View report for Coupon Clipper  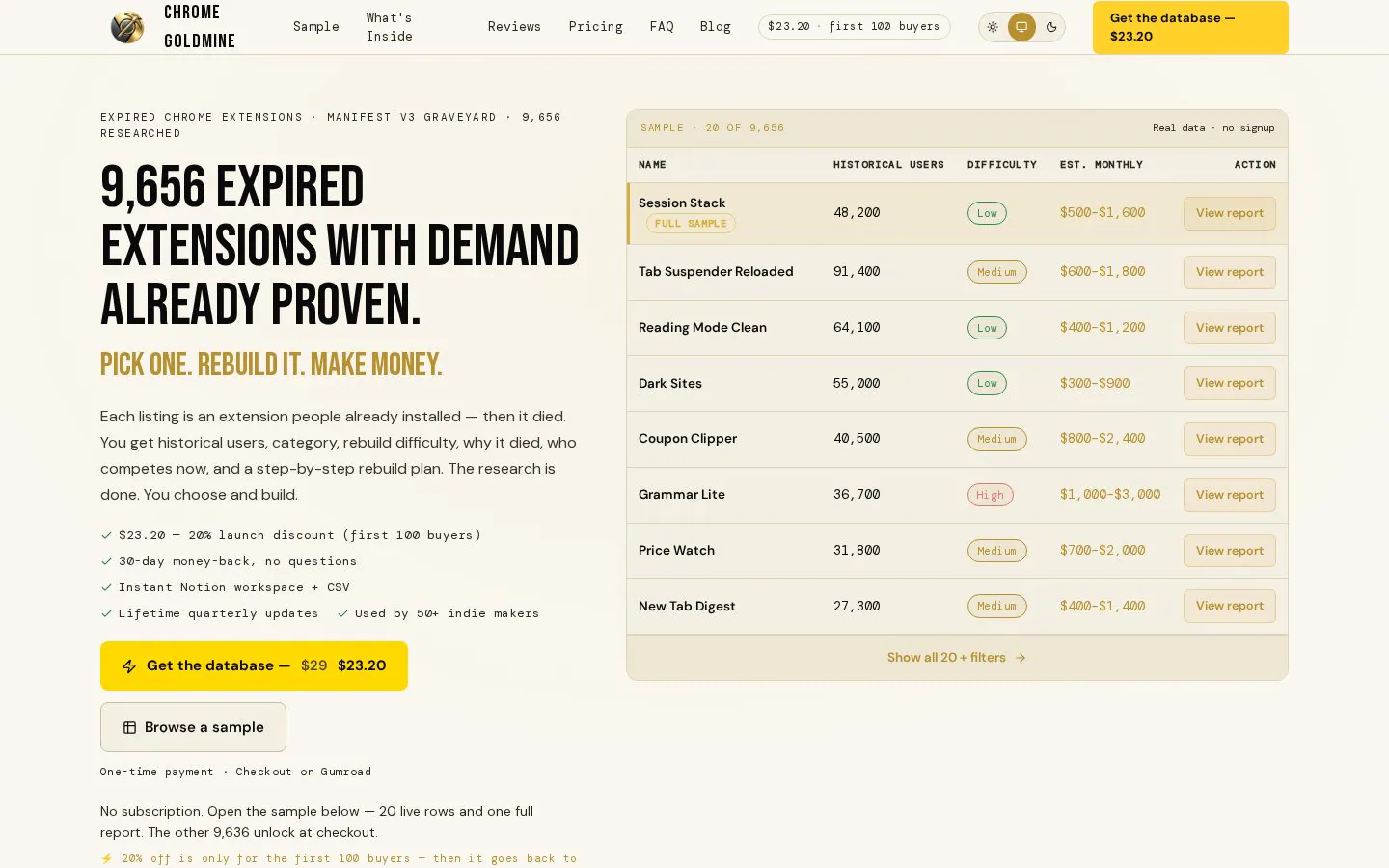1229,439
